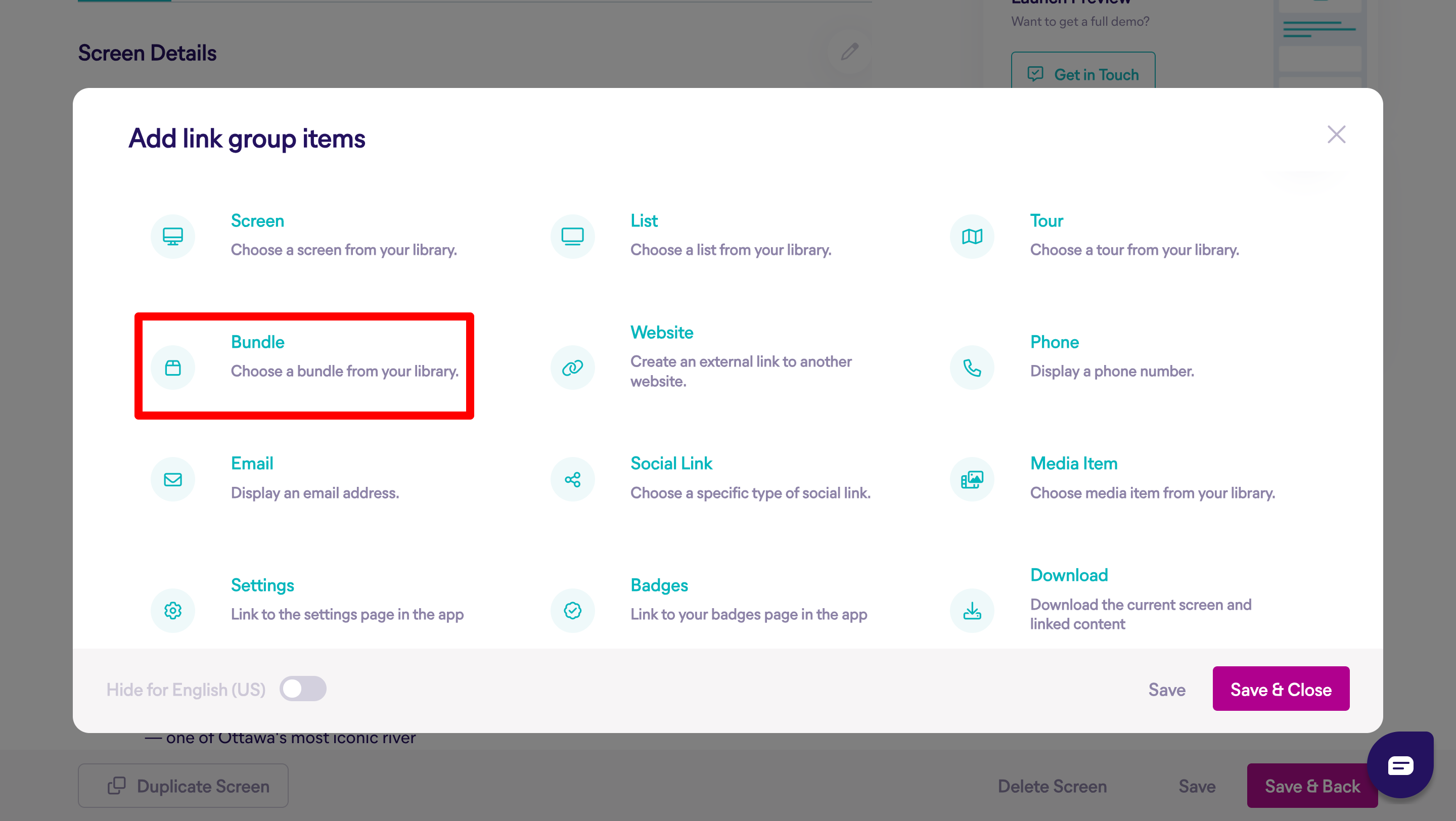Click 'Choose a bundle from your library.' text
Image resolution: width=1456 pixels, height=821 pixels.
(x=344, y=371)
